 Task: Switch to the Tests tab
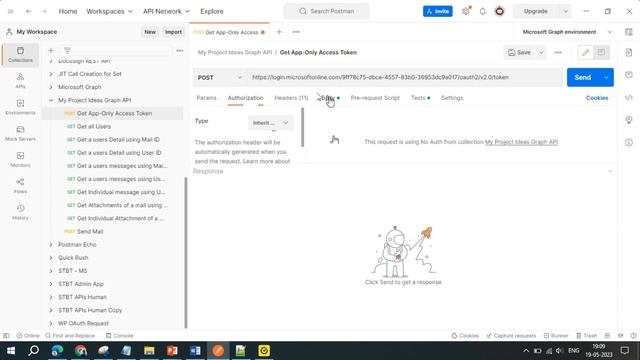(x=420, y=98)
